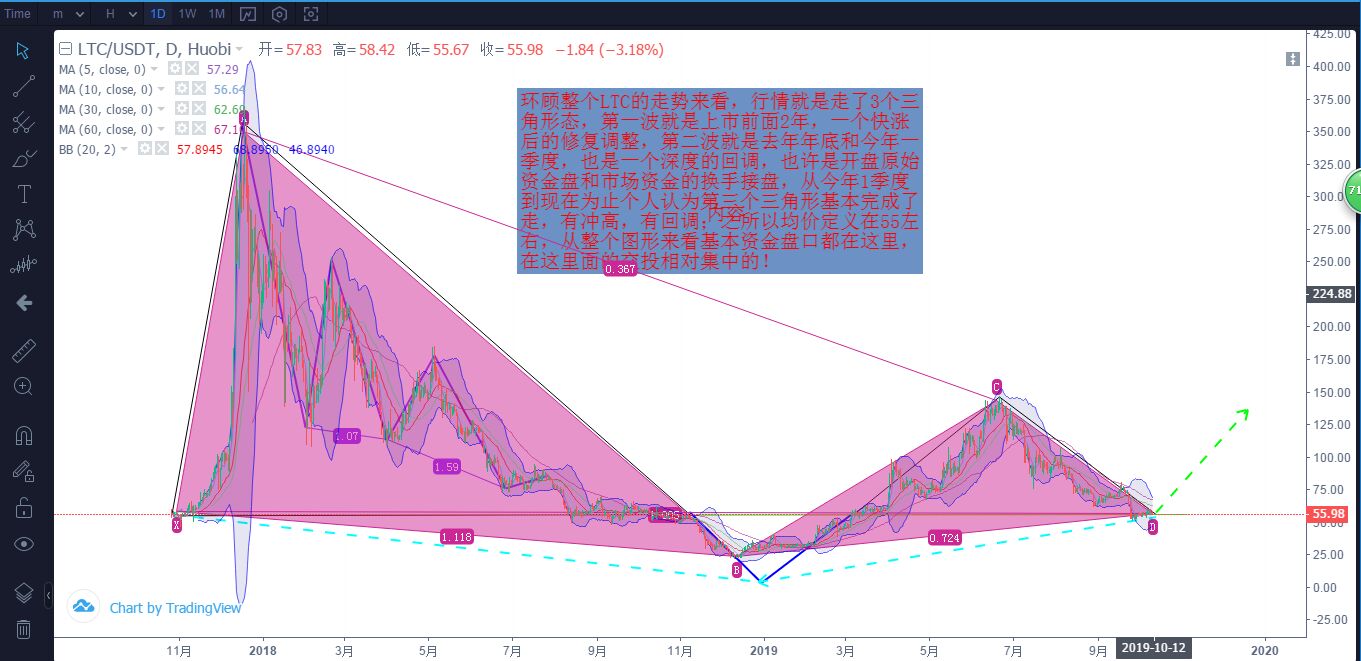Select the 1M timeframe
This screenshot has height=661, width=1361.
click(x=217, y=14)
